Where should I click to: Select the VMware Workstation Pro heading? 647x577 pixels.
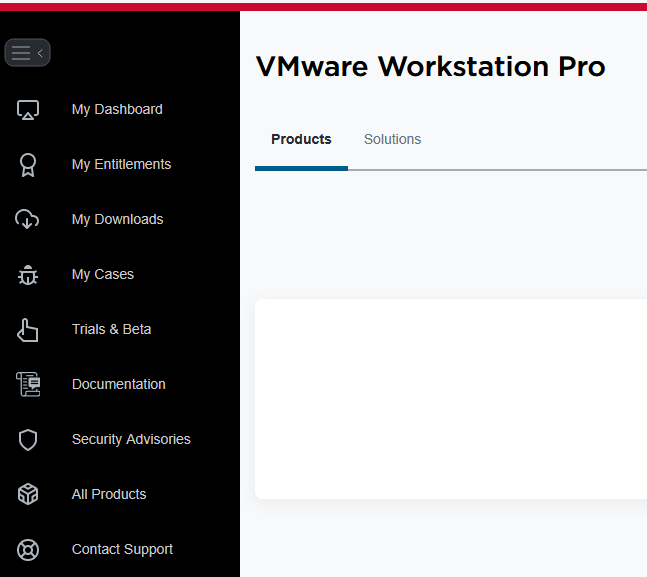[430, 66]
